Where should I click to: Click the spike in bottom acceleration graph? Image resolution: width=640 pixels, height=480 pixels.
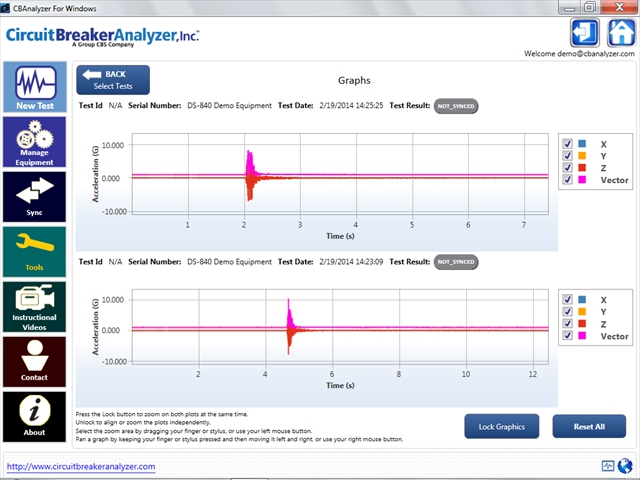coord(289,327)
